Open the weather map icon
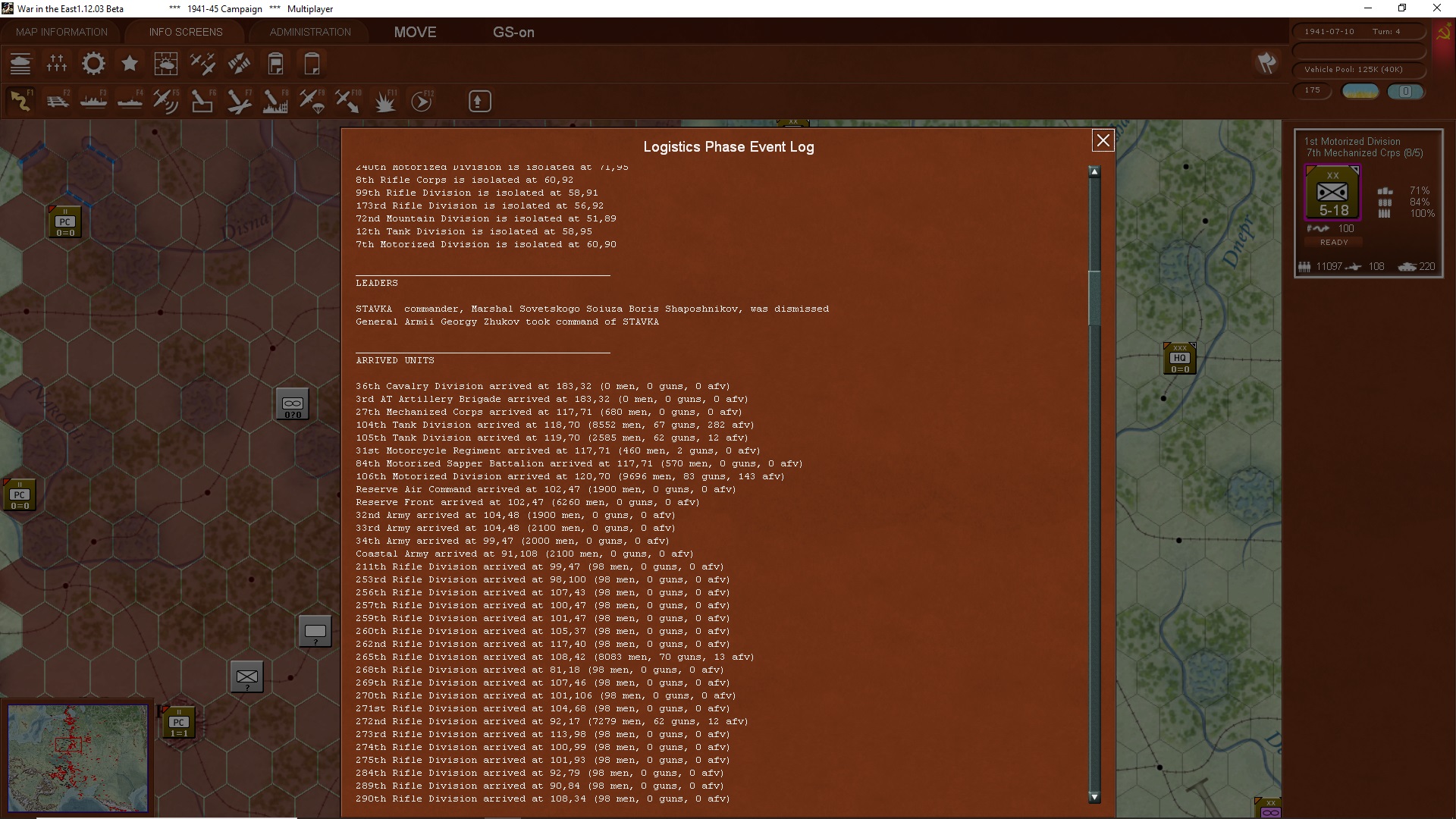The width and height of the screenshot is (1456, 819). 166,64
